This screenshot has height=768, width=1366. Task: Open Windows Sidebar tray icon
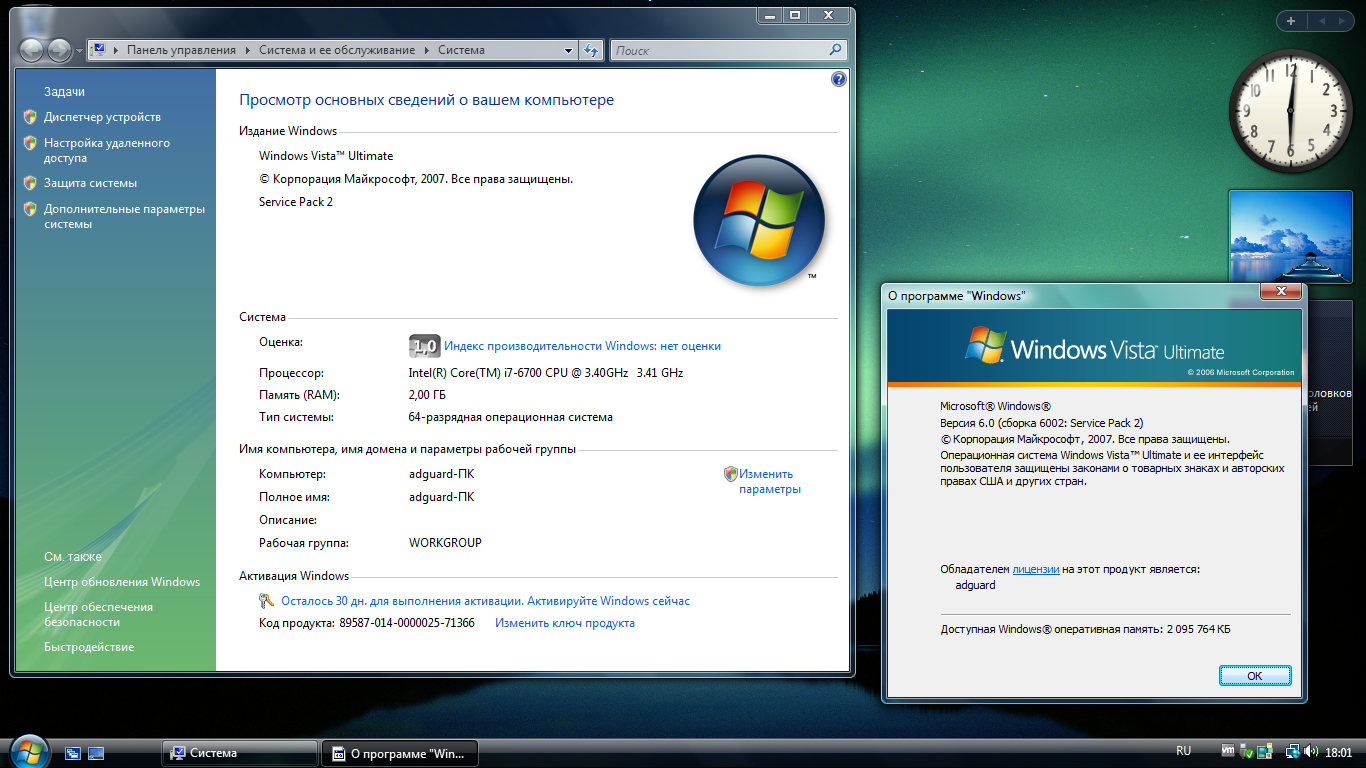[x=1265, y=751]
